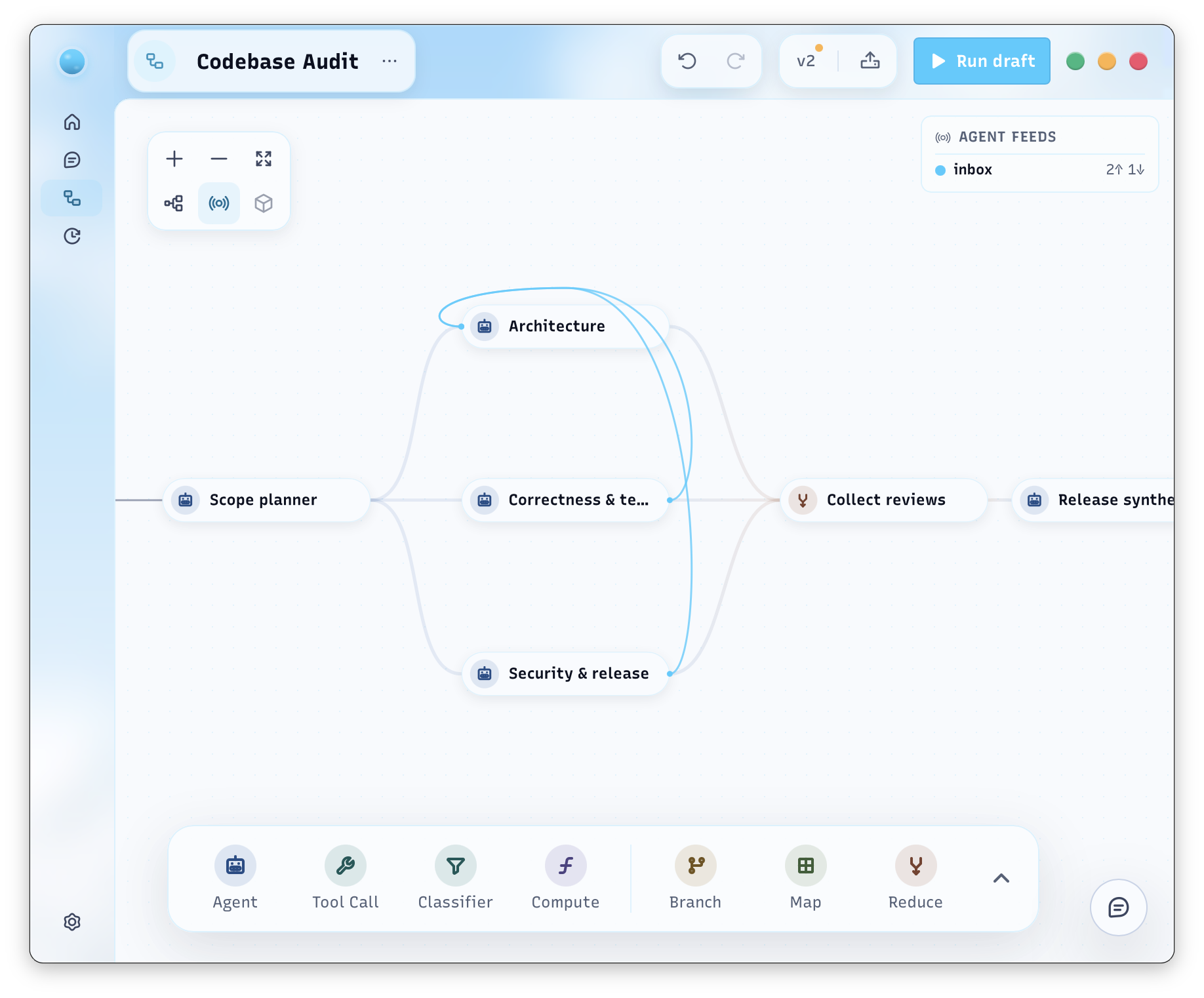This screenshot has width=1204, height=998.
Task: Add a Classifier node
Action: coord(456,878)
